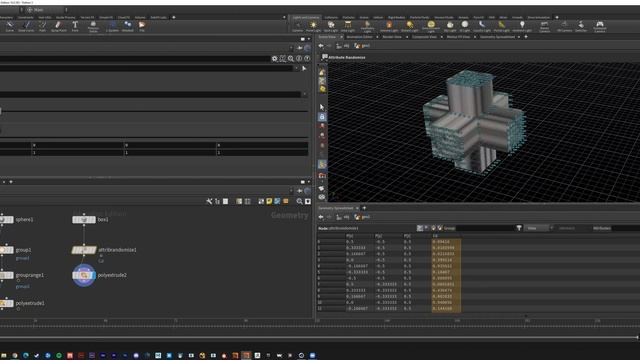Switch to the Composite View tab
640x360 pixels.
(x=424, y=37)
